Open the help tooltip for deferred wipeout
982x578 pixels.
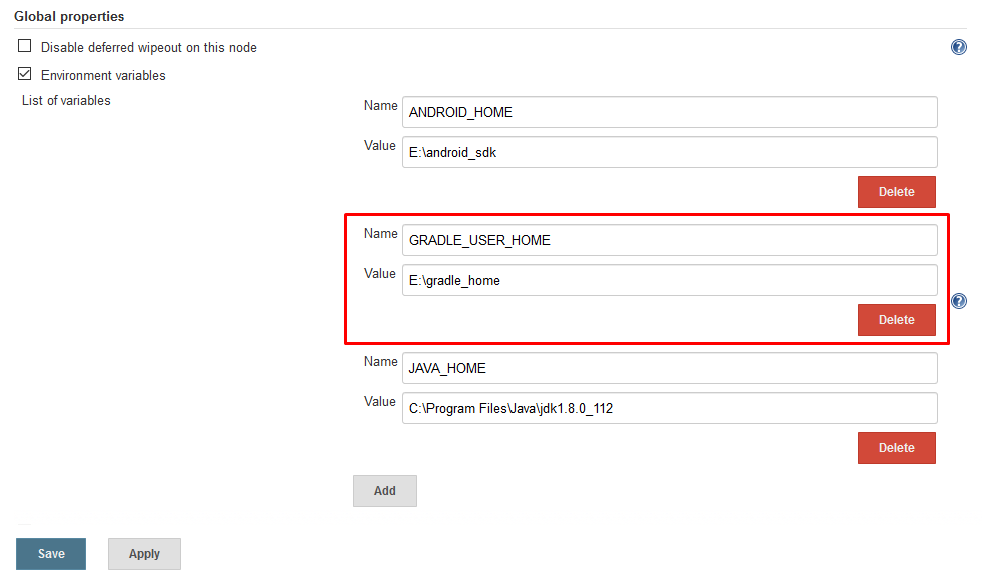tap(958, 46)
